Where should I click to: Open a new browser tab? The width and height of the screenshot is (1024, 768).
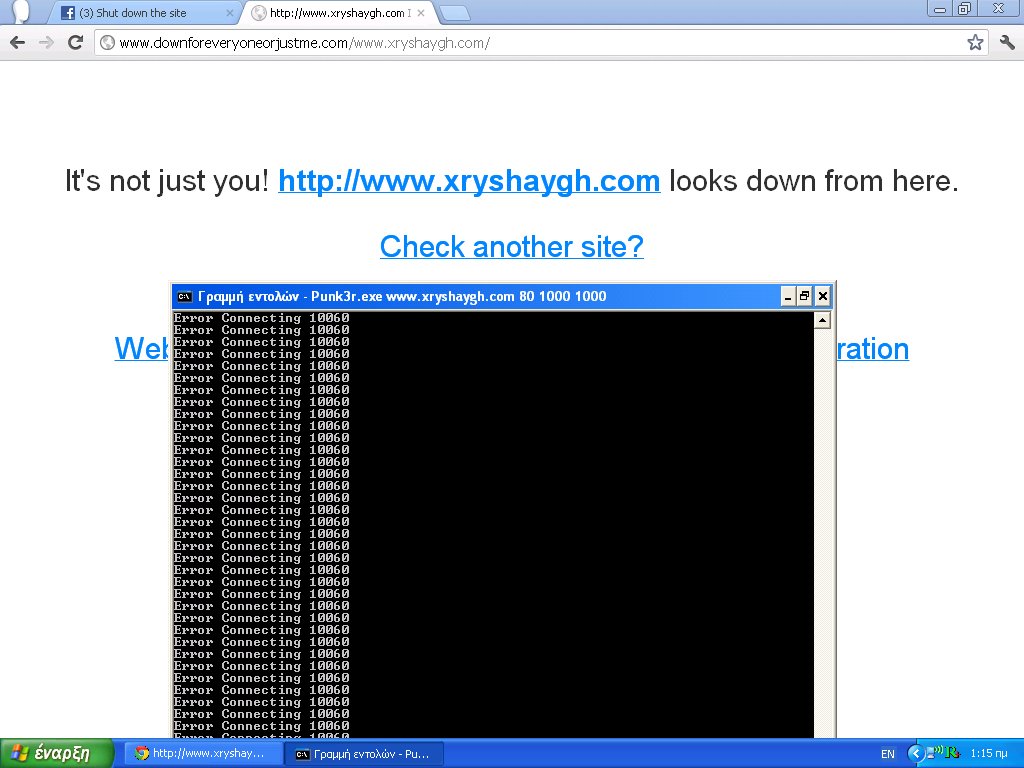click(454, 13)
